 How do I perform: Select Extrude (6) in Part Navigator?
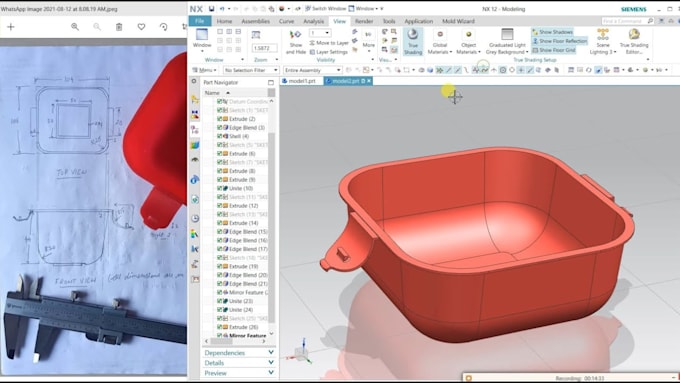[242, 154]
